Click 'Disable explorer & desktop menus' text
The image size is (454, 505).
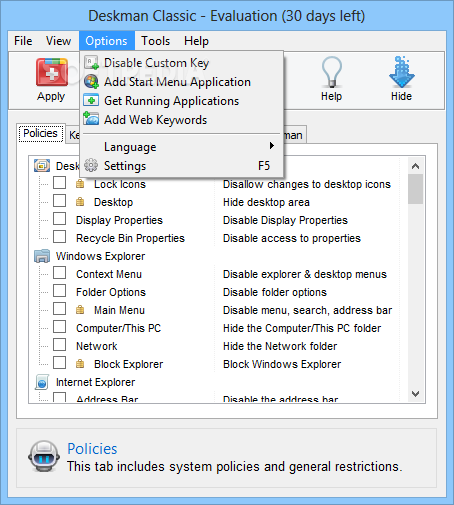[x=305, y=274]
